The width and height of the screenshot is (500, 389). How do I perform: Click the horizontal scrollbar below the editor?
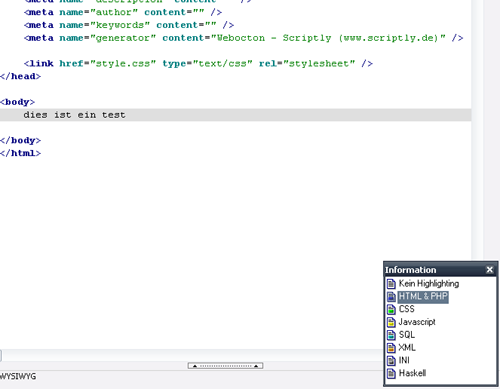pos(192,355)
